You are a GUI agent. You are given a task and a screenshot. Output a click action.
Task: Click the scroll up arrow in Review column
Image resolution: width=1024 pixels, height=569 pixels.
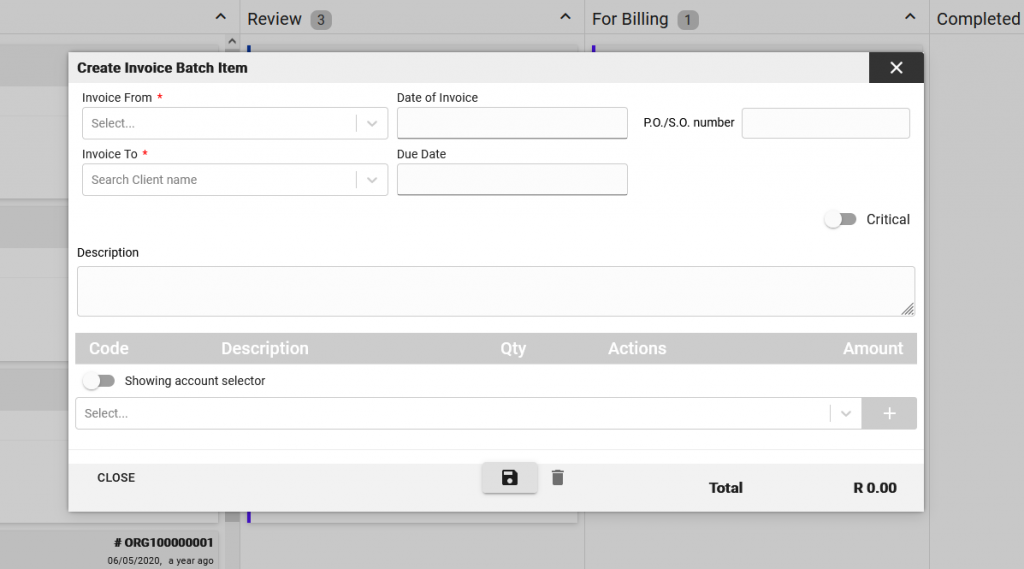(232, 42)
